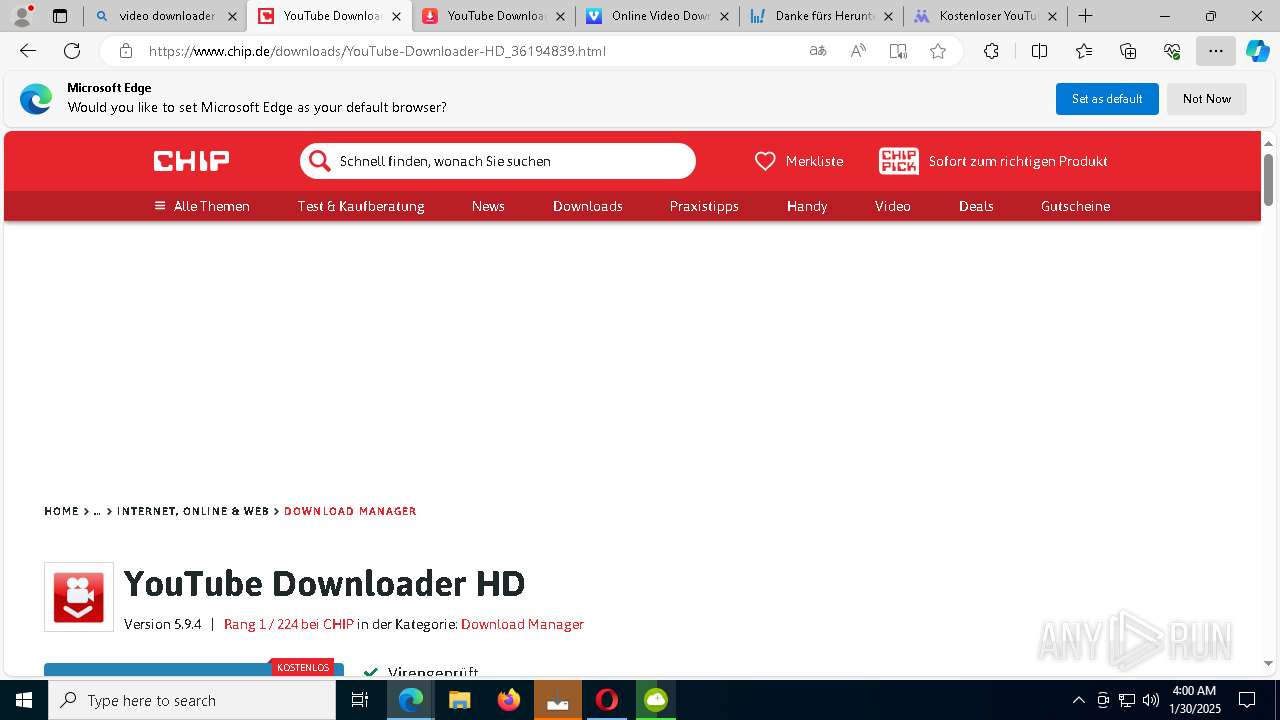
Task: Open Extensions puzzle icon
Action: [x=991, y=51]
